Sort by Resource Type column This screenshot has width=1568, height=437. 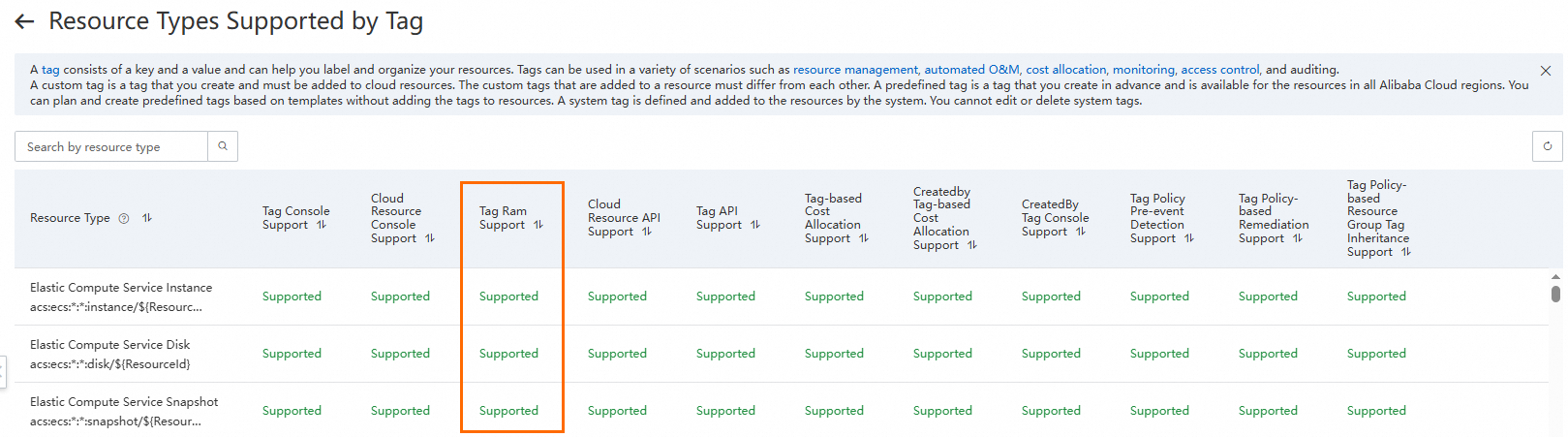[147, 218]
